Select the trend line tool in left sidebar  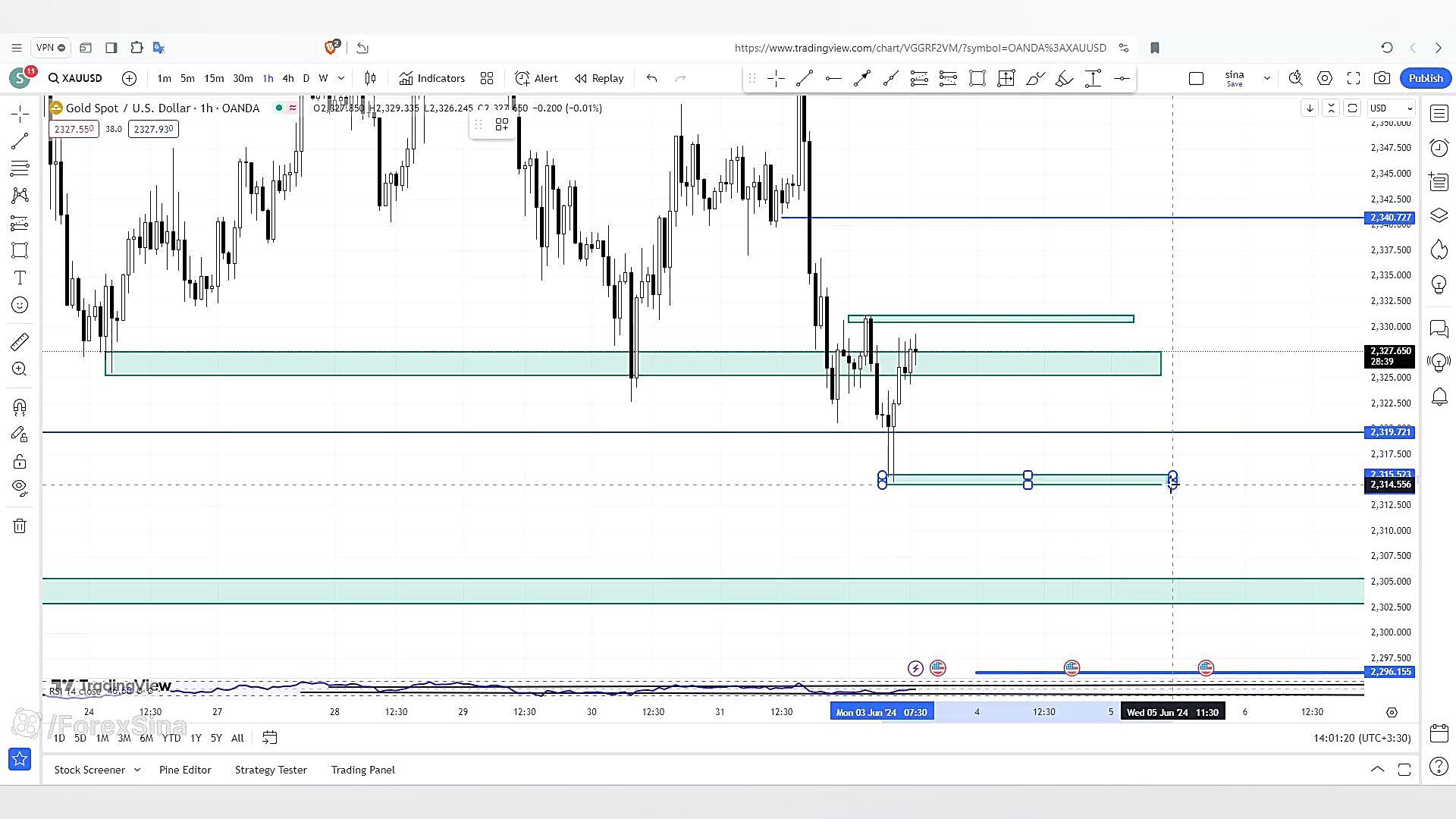coord(20,141)
